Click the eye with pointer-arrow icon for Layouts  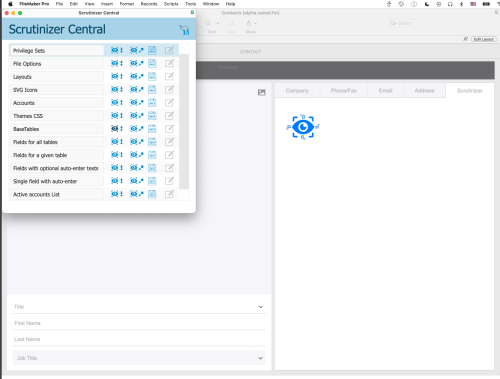[x=137, y=76]
